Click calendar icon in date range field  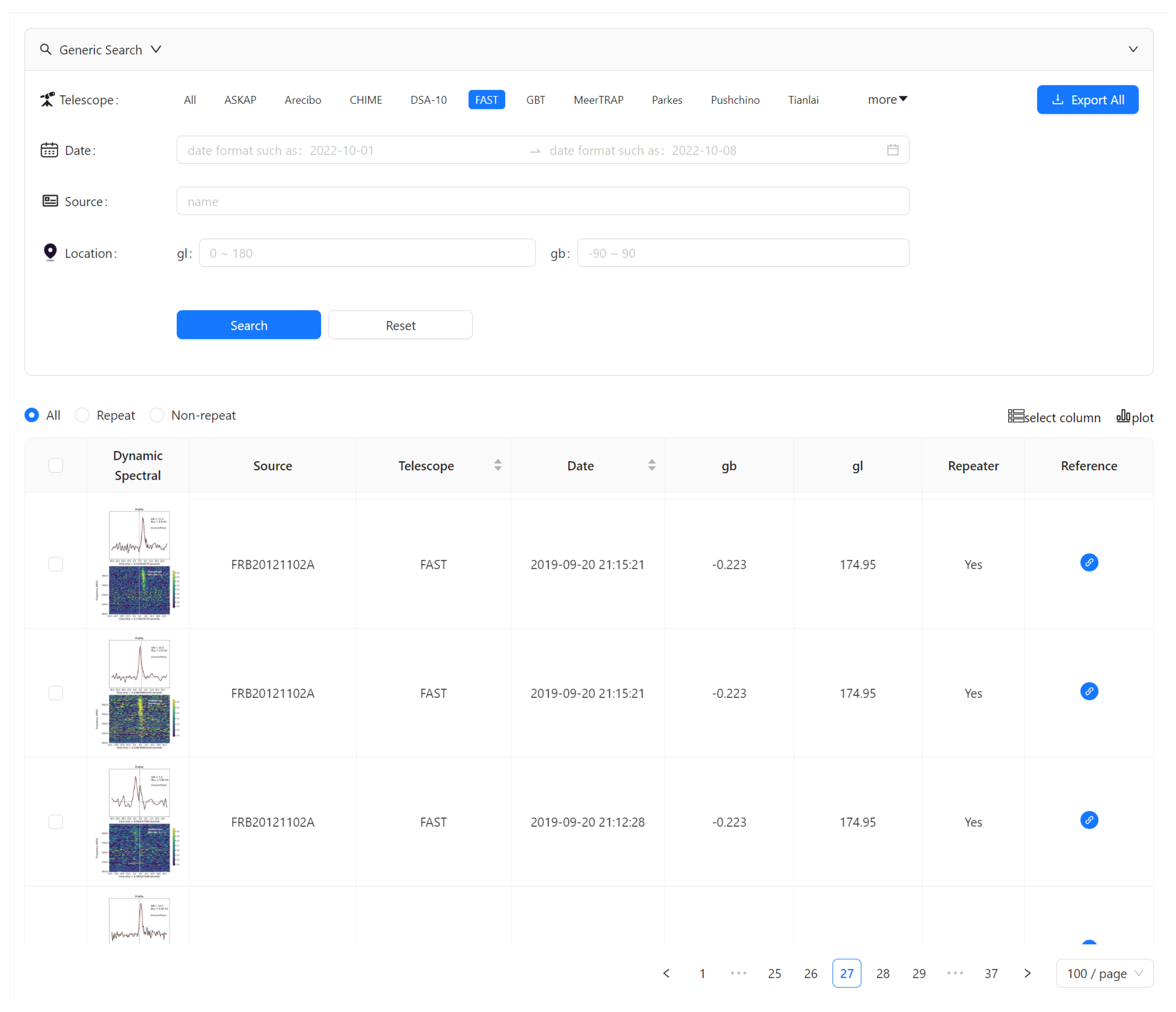892,150
